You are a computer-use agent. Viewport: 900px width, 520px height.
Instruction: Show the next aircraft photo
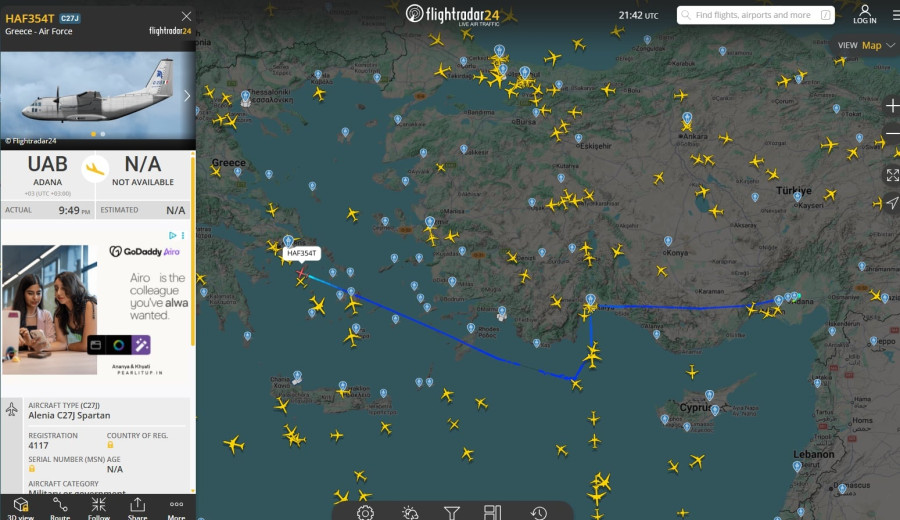(187, 96)
